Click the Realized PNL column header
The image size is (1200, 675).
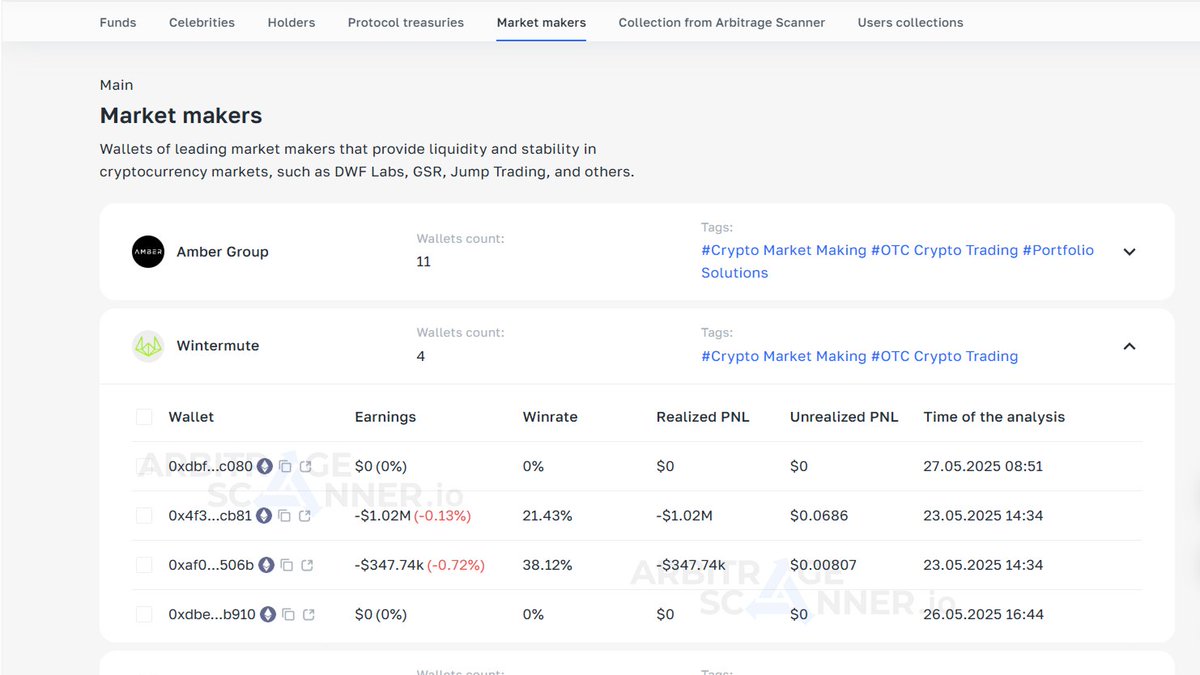pyautogui.click(x=703, y=417)
